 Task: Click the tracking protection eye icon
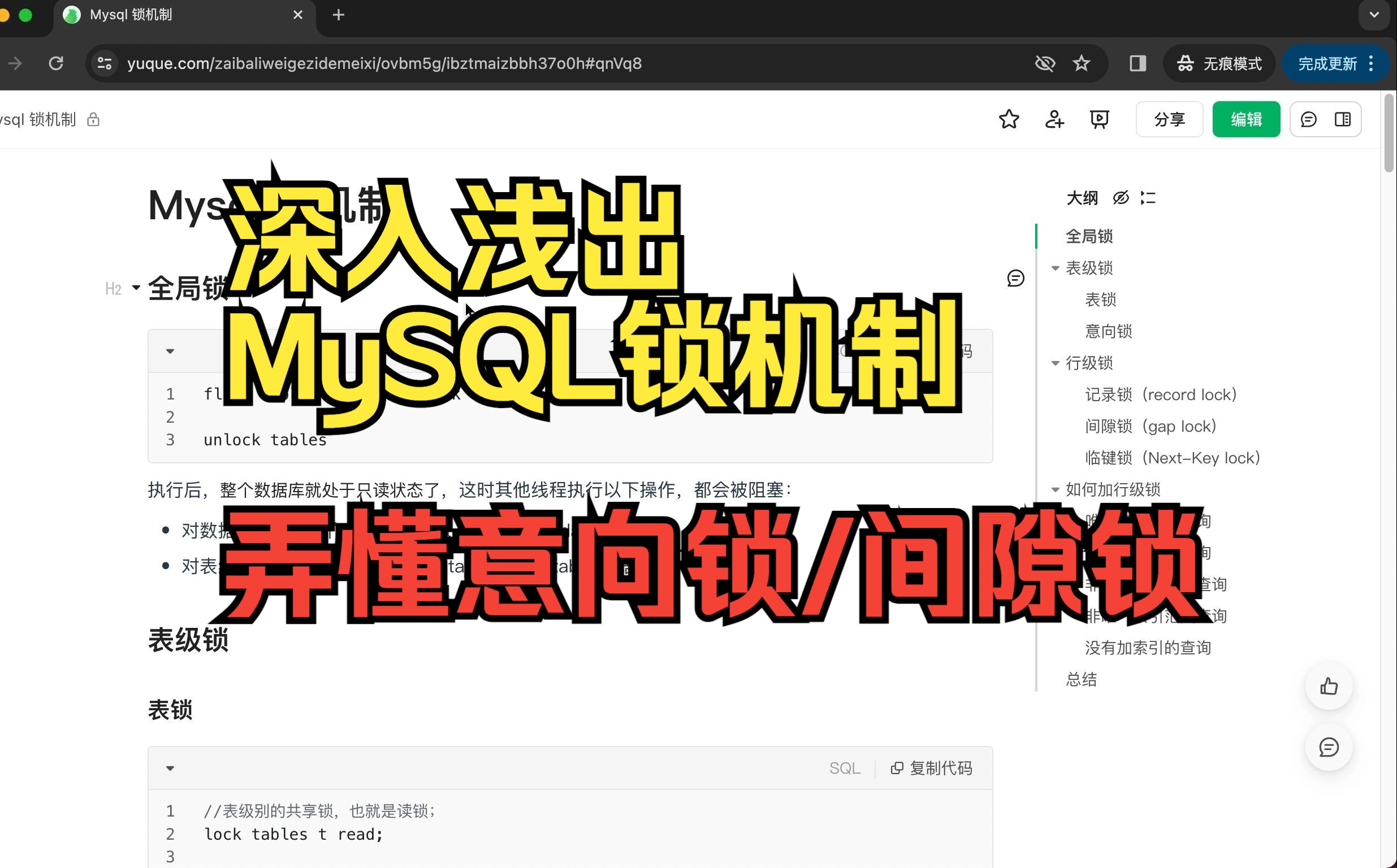tap(1044, 63)
